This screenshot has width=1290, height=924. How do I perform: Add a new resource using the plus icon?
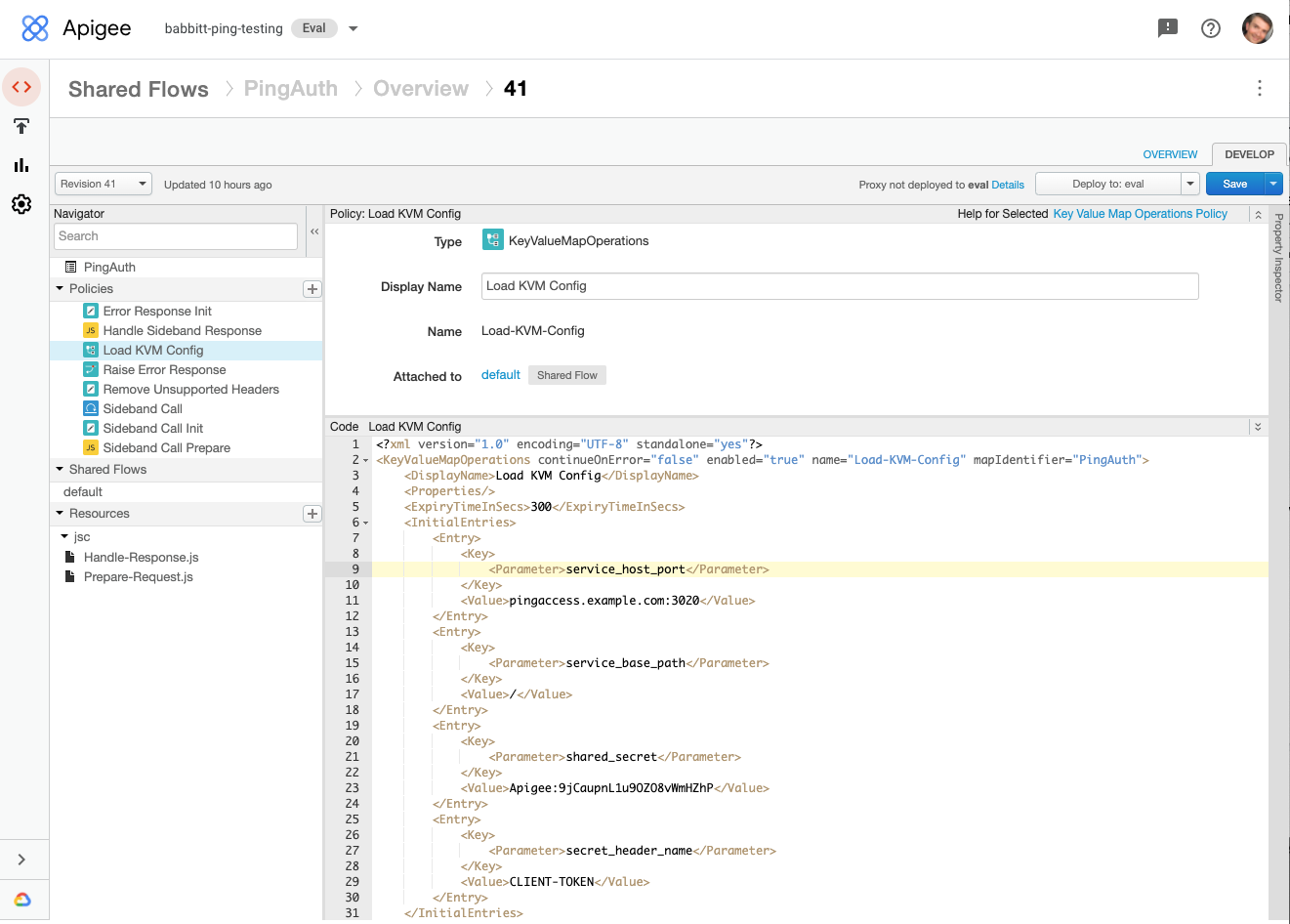pos(312,513)
